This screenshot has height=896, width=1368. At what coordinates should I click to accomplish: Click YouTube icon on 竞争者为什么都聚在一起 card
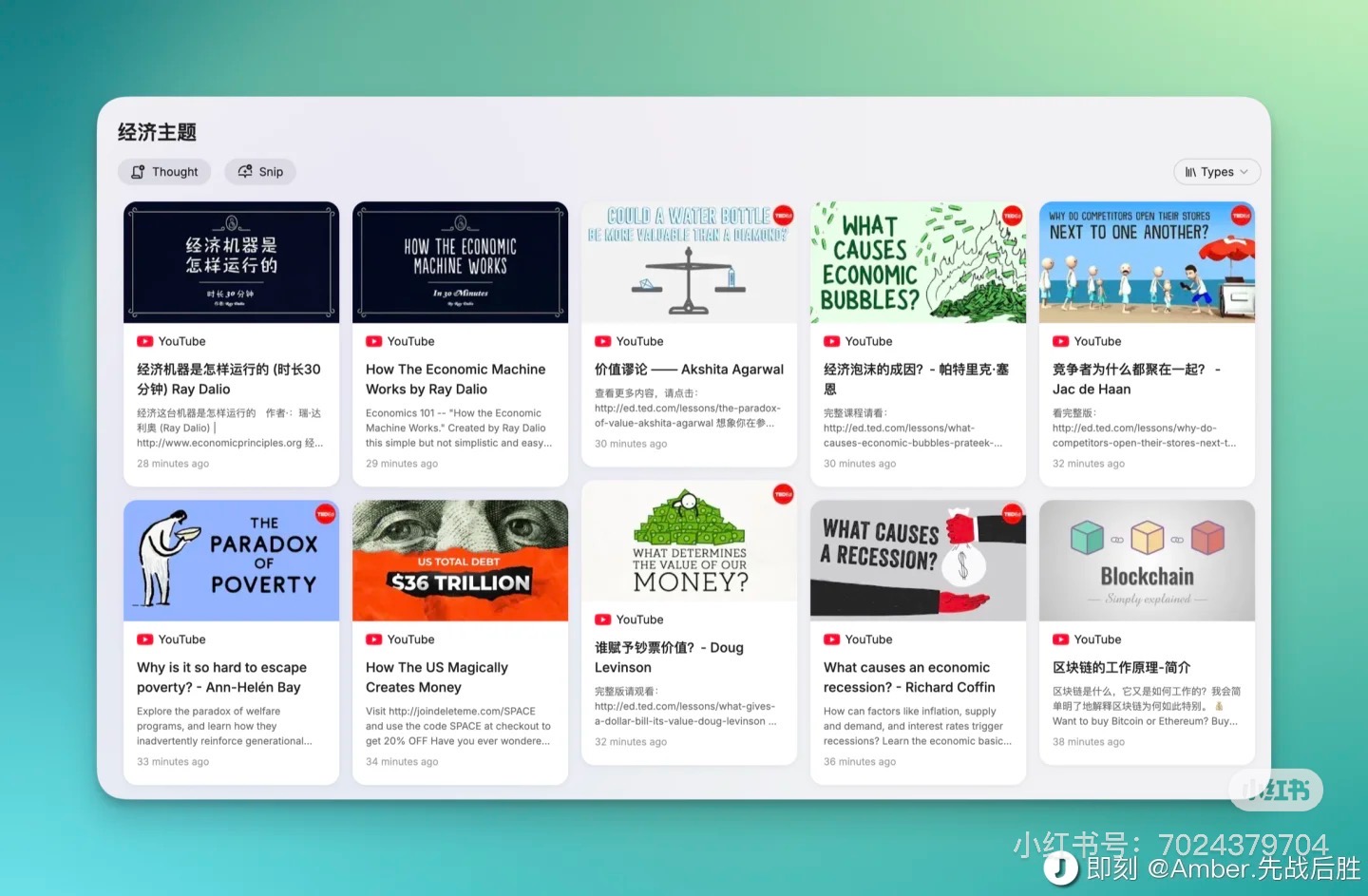(x=1060, y=341)
